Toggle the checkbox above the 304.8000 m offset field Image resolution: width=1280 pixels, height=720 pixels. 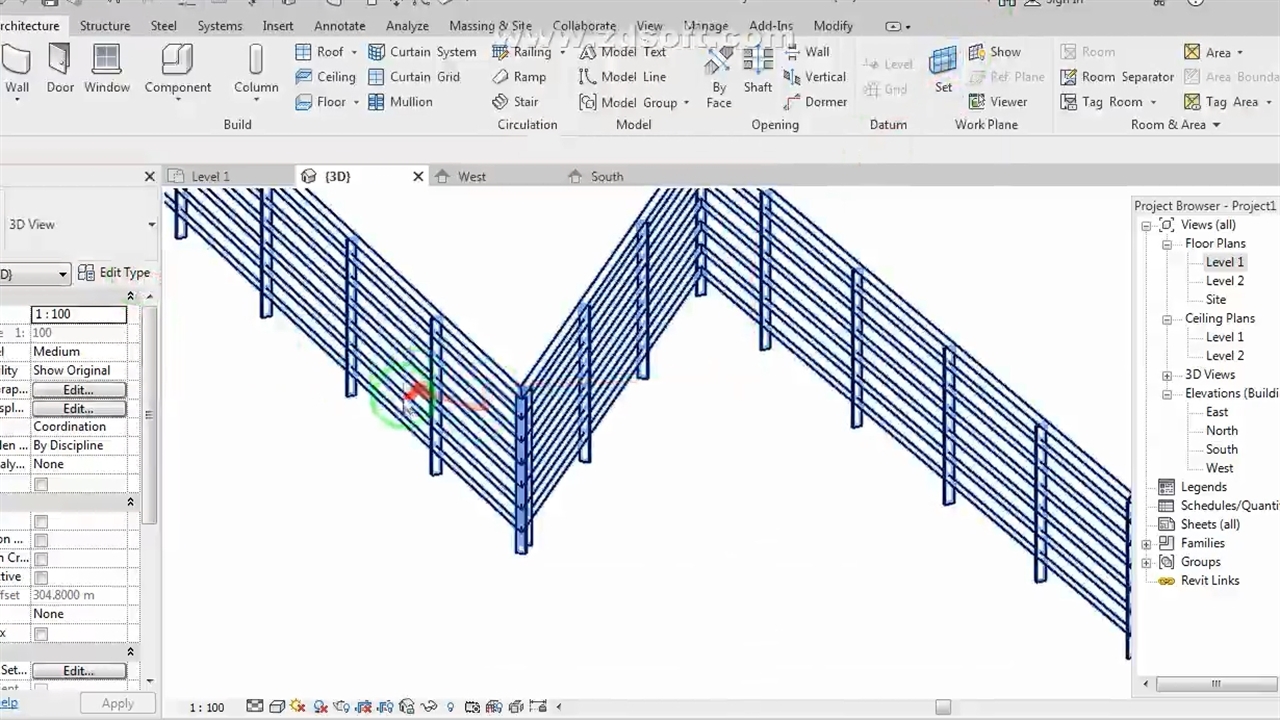pos(41,577)
